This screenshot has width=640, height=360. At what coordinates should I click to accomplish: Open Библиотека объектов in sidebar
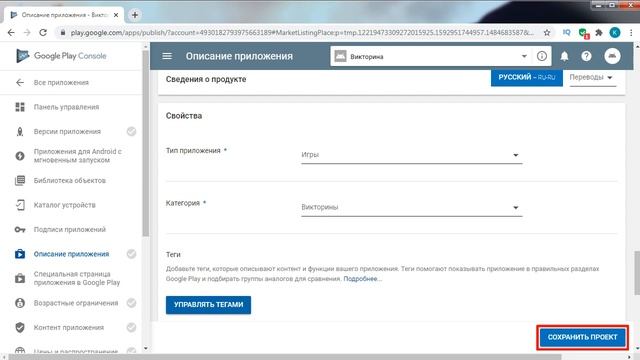69,180
